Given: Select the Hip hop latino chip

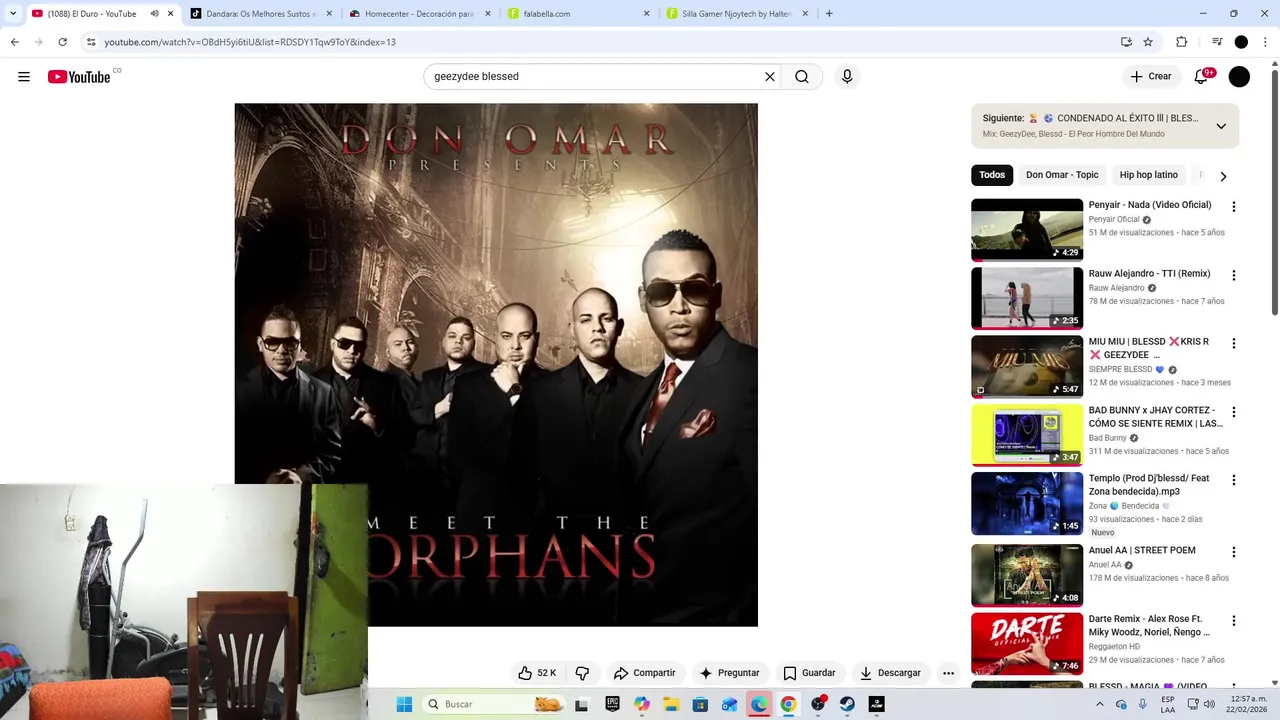Looking at the screenshot, I should pos(1148,175).
